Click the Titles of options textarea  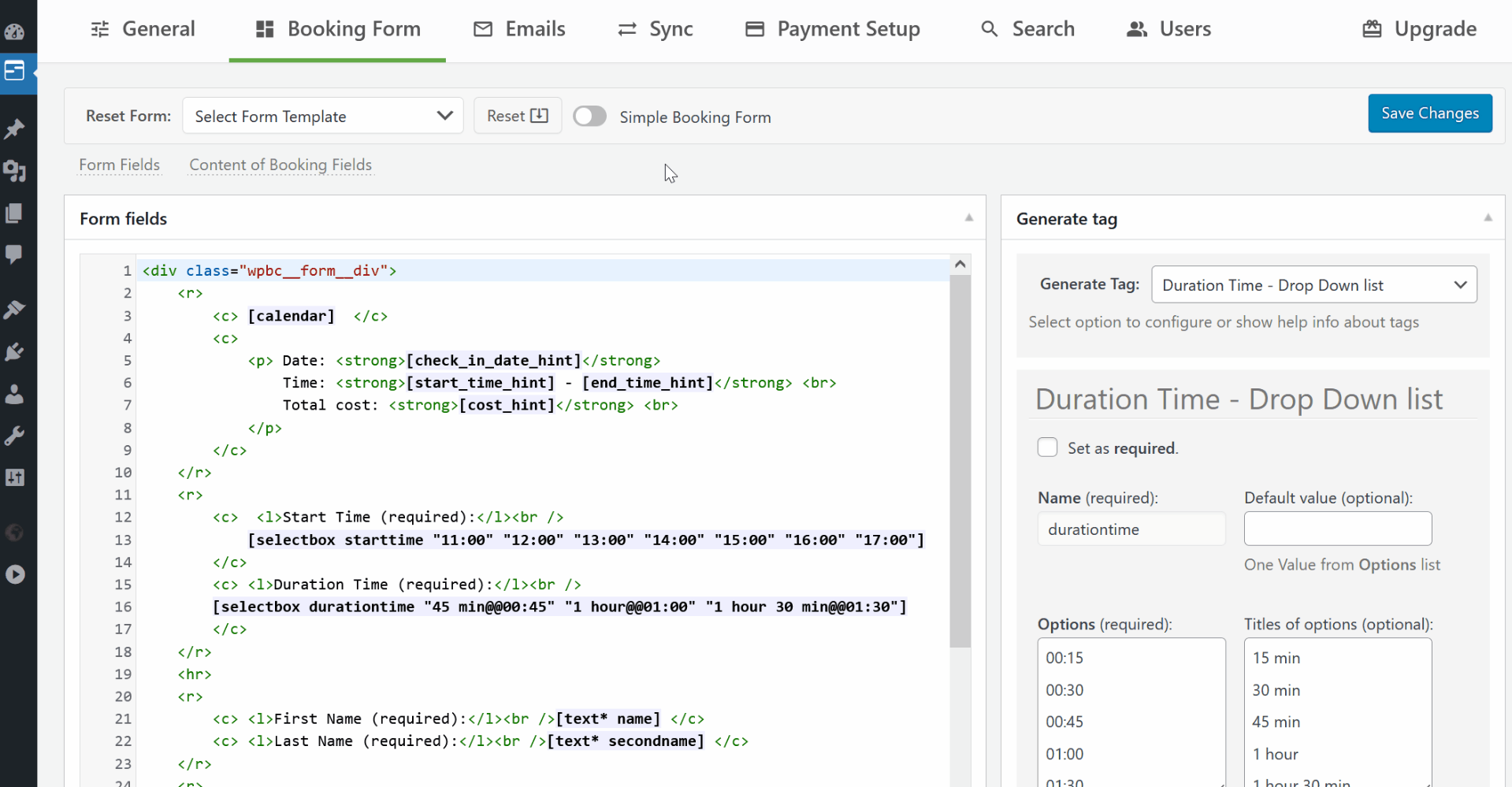pos(1338,712)
